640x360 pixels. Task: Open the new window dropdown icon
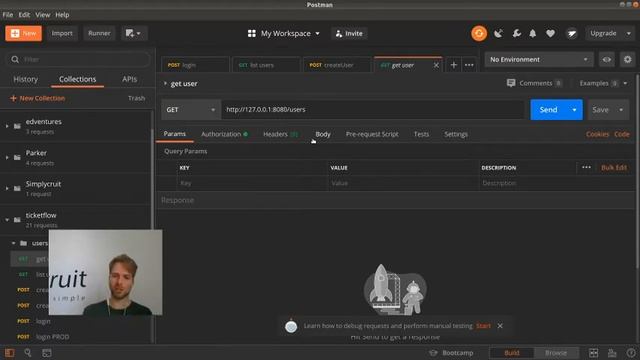click(133, 33)
